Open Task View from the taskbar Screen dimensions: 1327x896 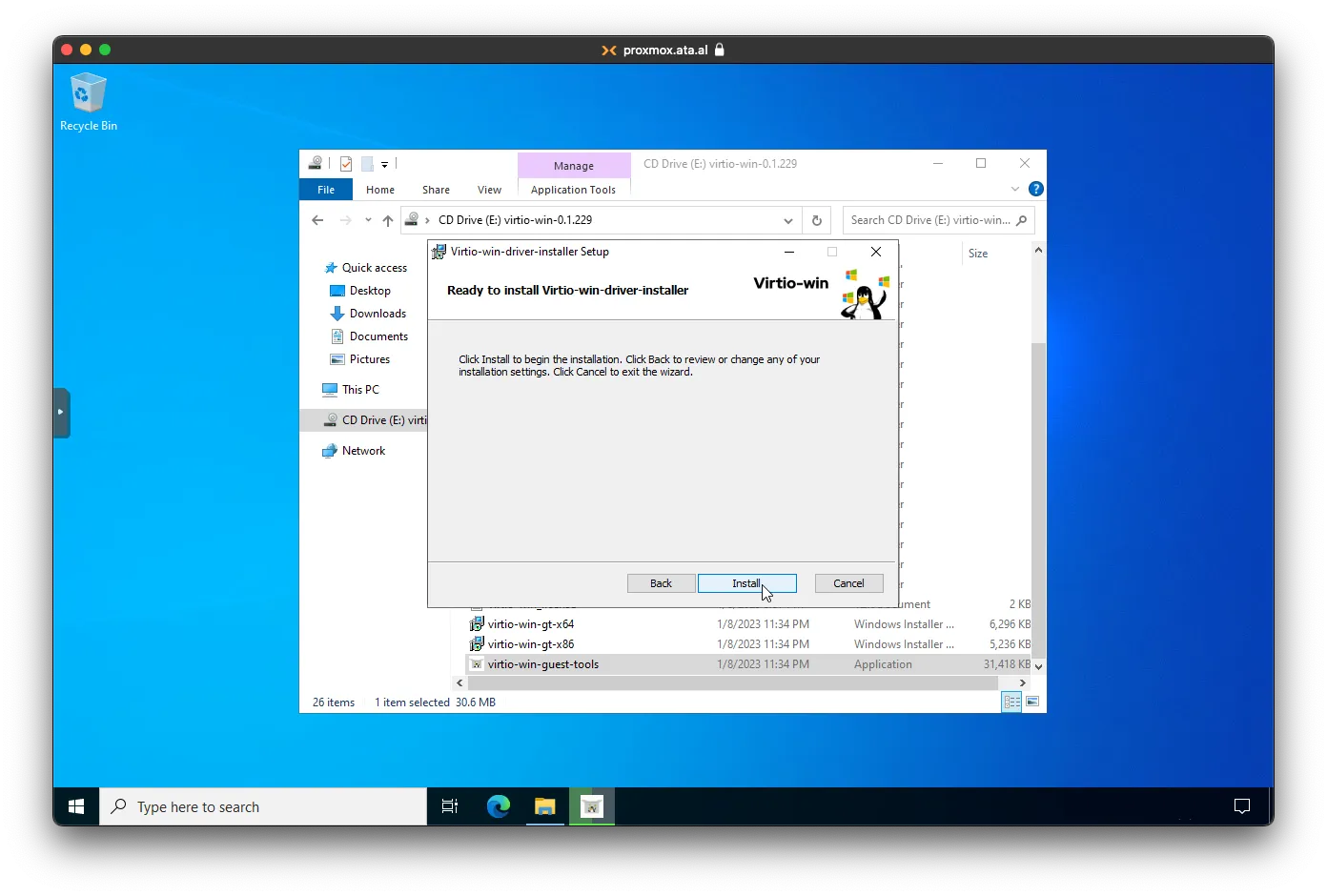450,806
